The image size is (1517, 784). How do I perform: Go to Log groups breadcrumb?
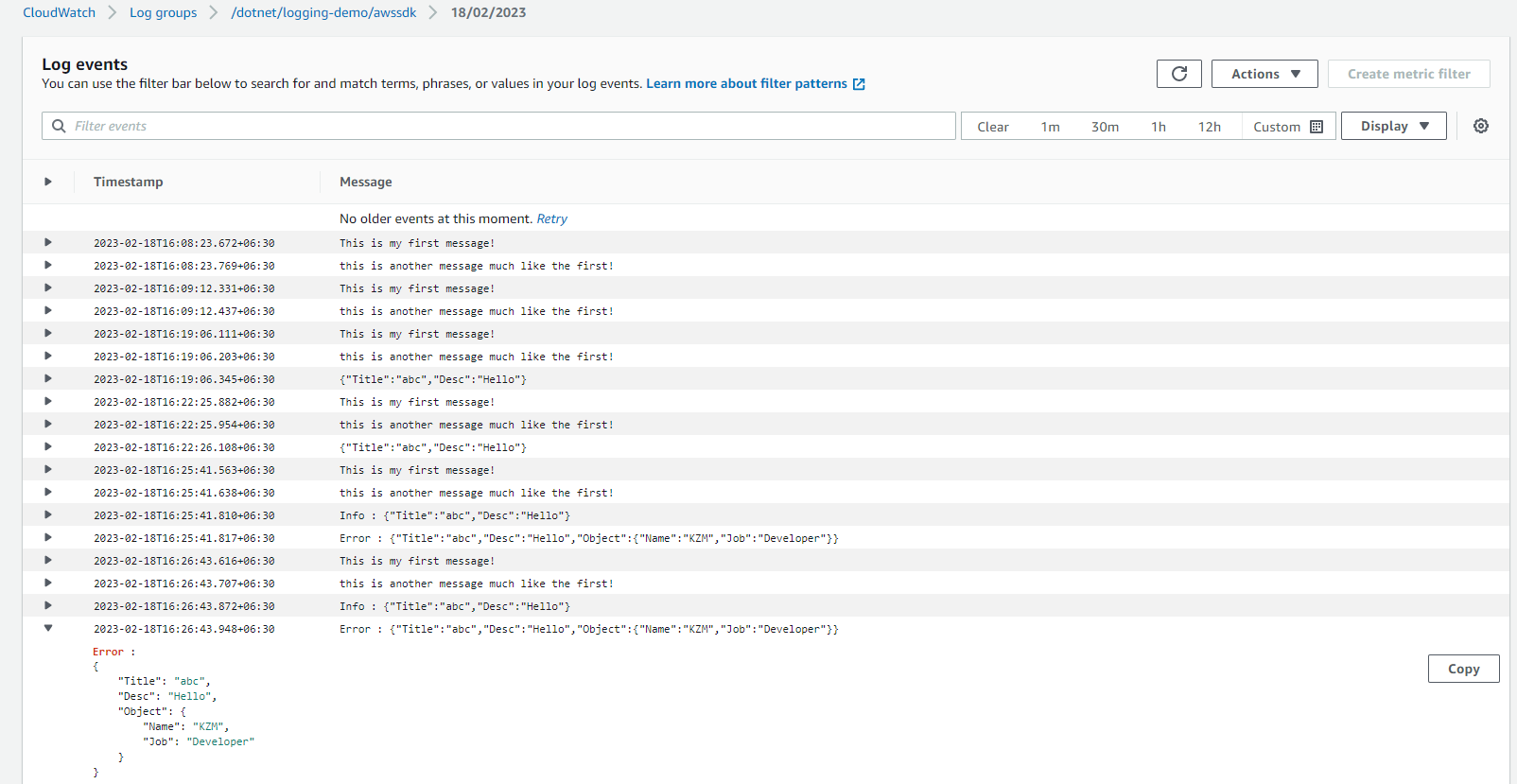click(163, 12)
